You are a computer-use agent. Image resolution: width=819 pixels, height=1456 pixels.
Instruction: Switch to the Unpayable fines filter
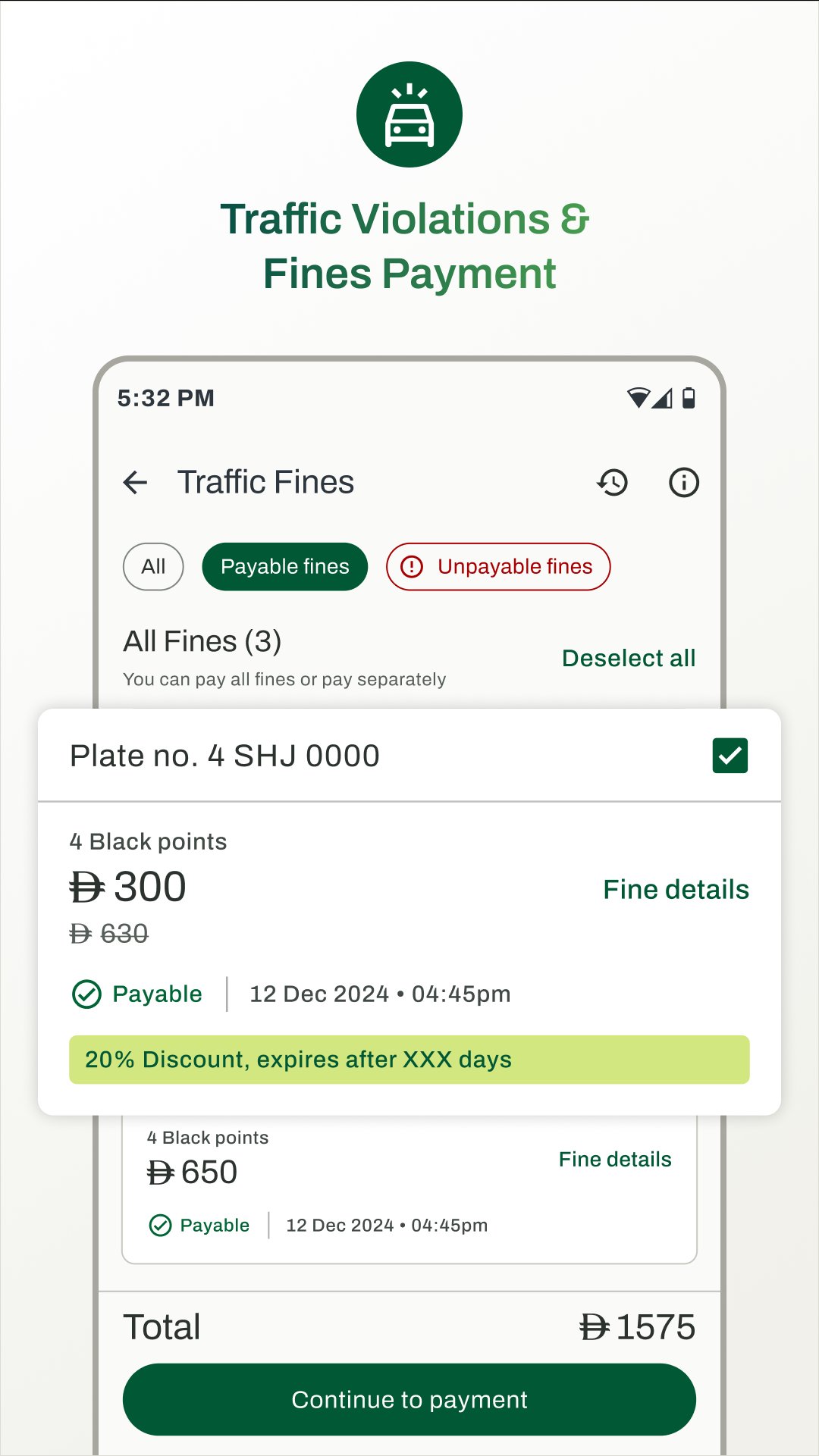point(498,566)
